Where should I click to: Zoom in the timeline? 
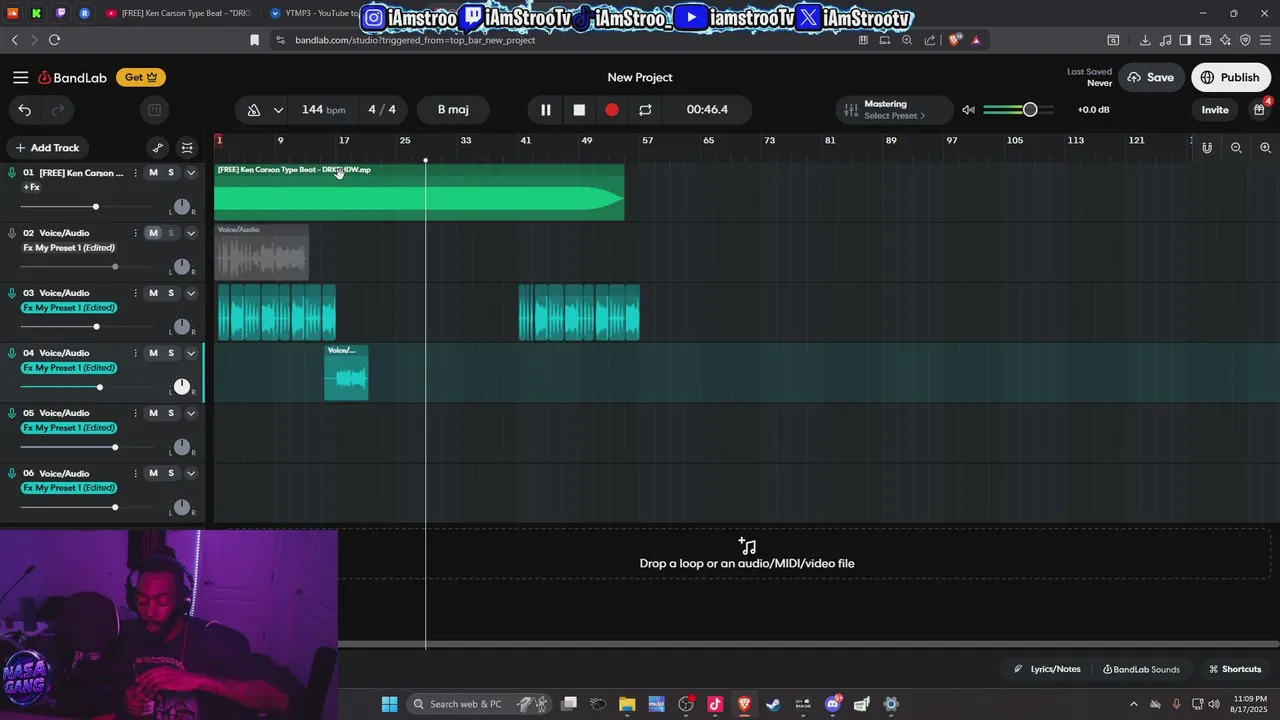[x=1265, y=148]
